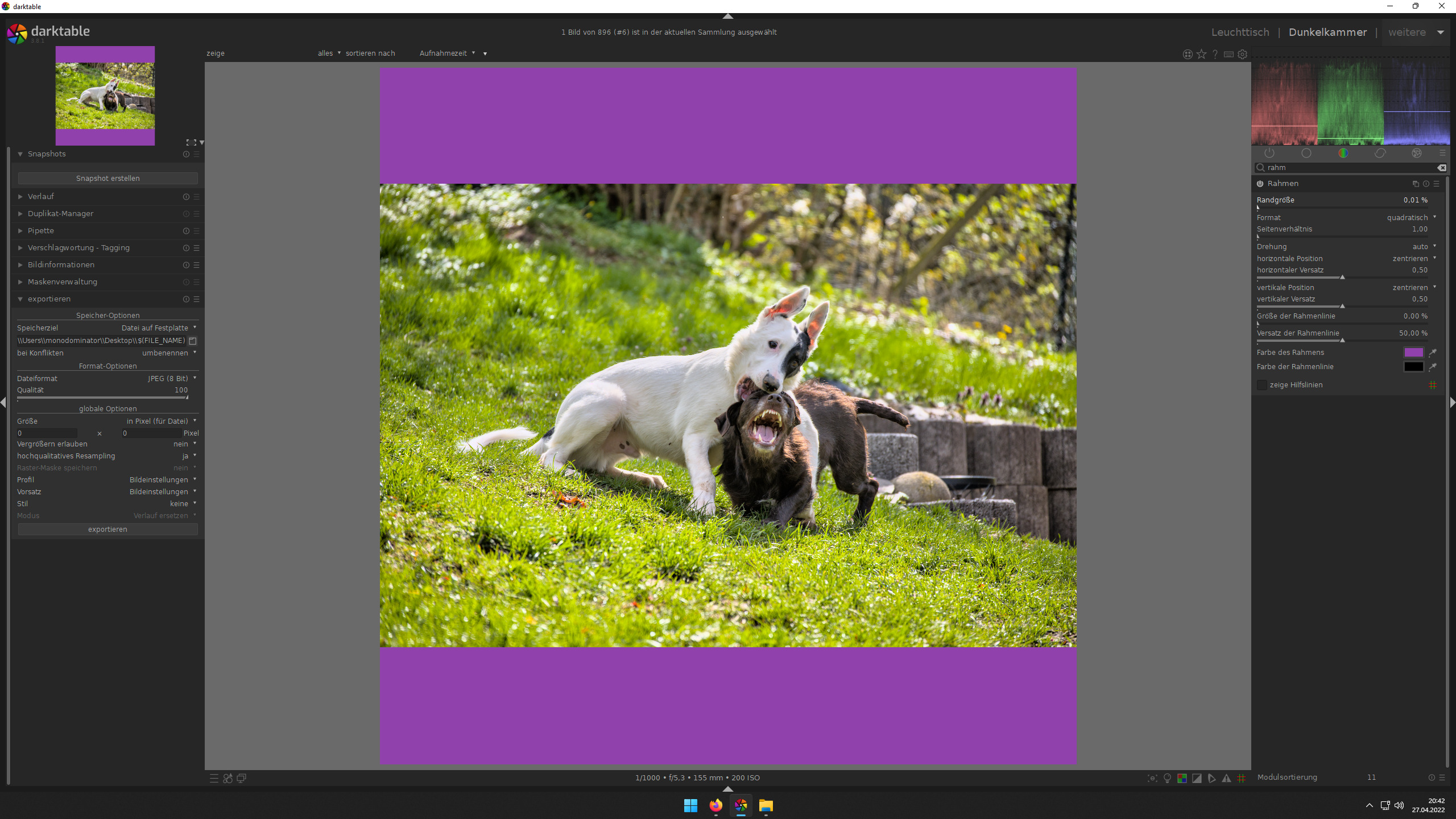Click the Snapshot erstellen button
This screenshot has height=819, width=1456.
(107, 178)
